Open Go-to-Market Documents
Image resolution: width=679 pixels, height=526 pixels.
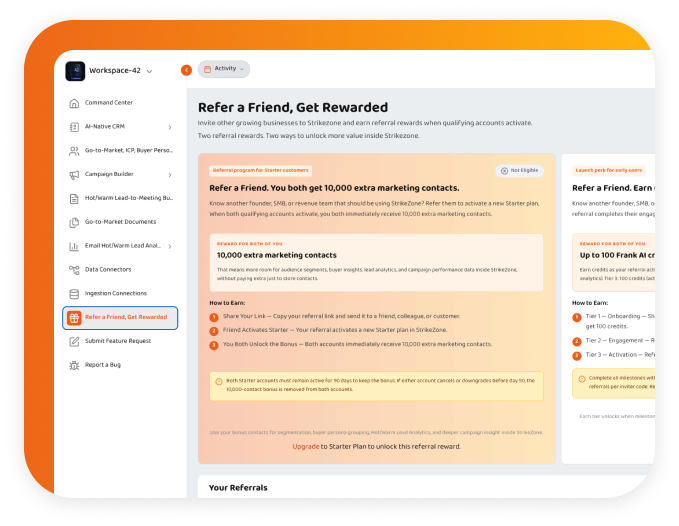pos(120,222)
